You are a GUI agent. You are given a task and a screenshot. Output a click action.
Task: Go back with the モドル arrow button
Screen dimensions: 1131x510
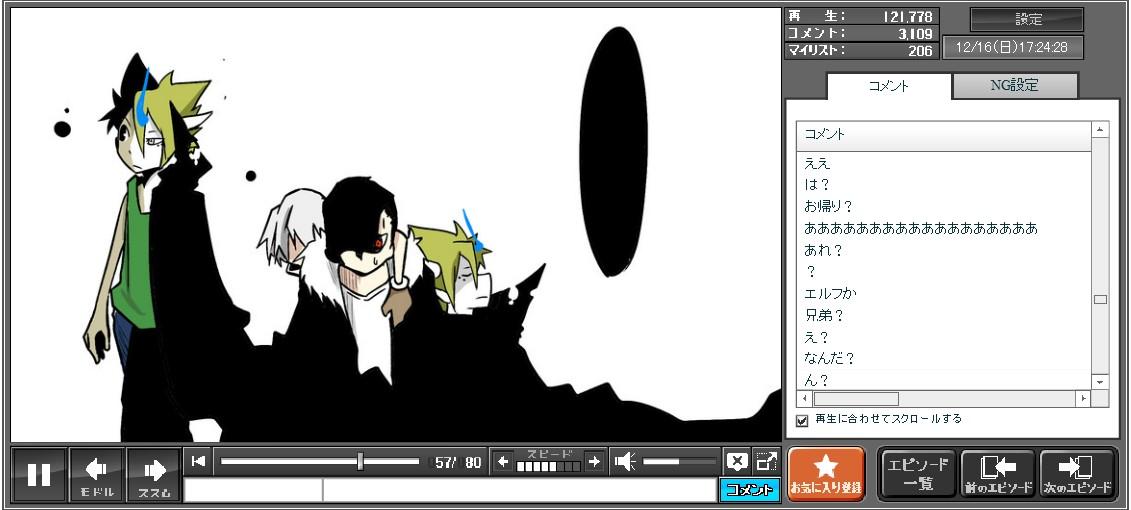97,474
